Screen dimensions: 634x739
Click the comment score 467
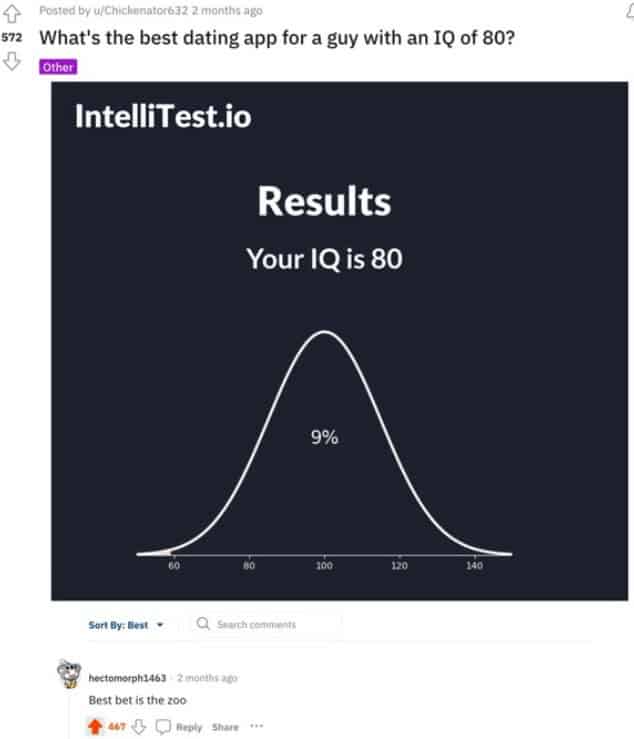tap(117, 727)
